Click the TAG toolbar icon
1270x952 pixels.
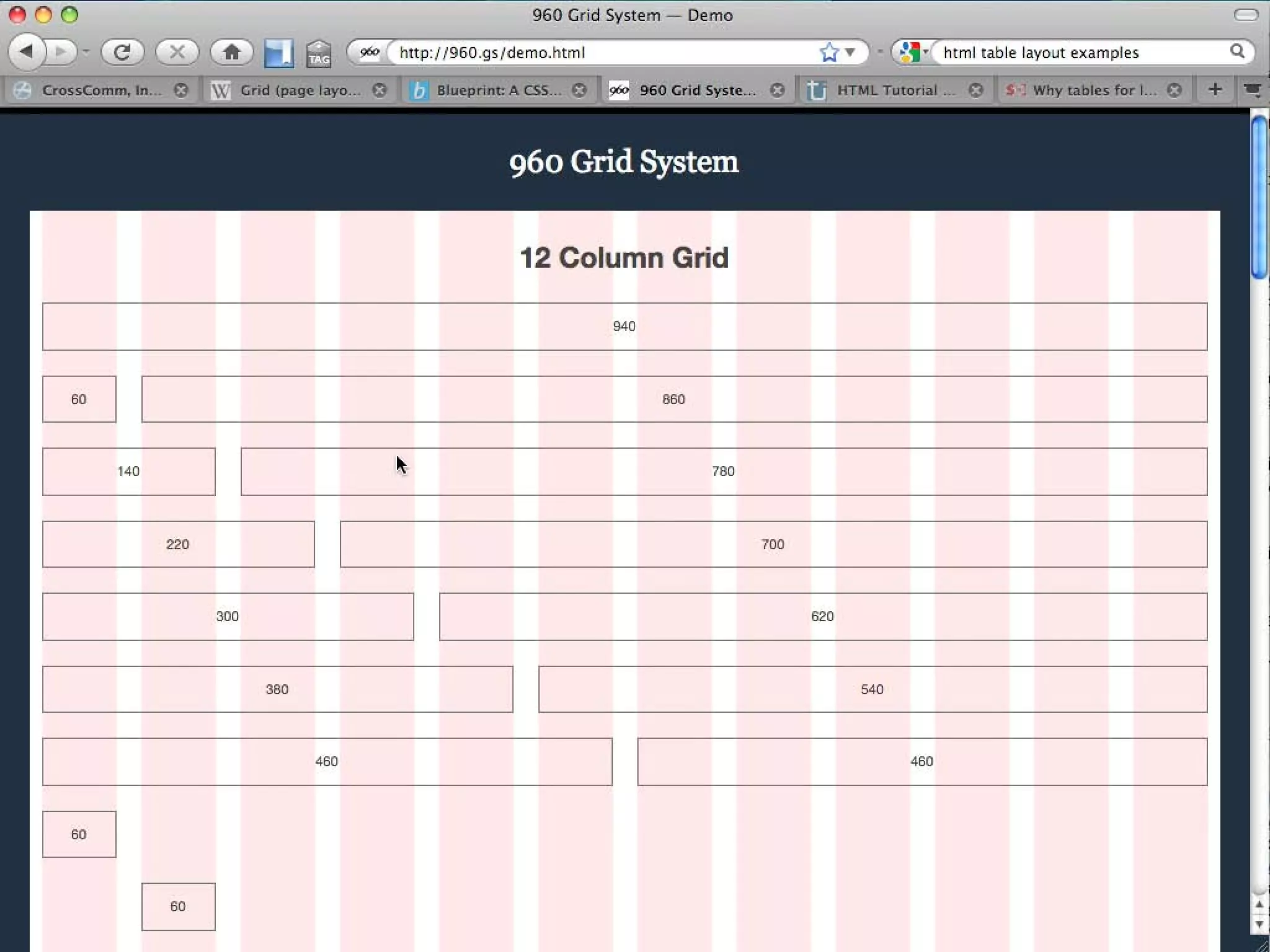[x=319, y=54]
